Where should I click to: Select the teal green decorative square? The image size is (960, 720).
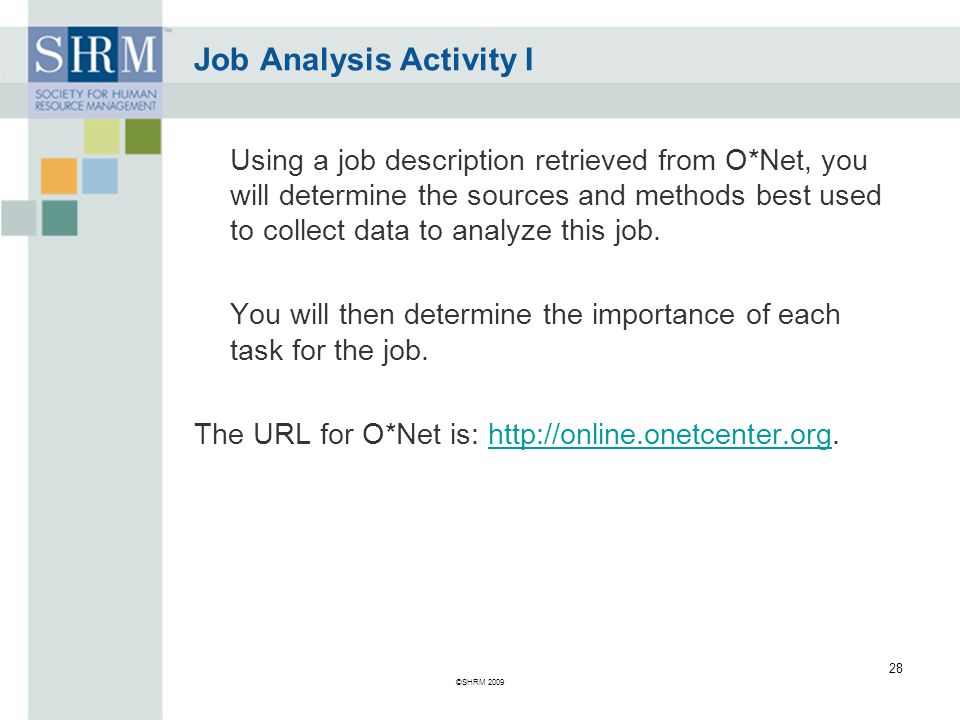pos(59,218)
